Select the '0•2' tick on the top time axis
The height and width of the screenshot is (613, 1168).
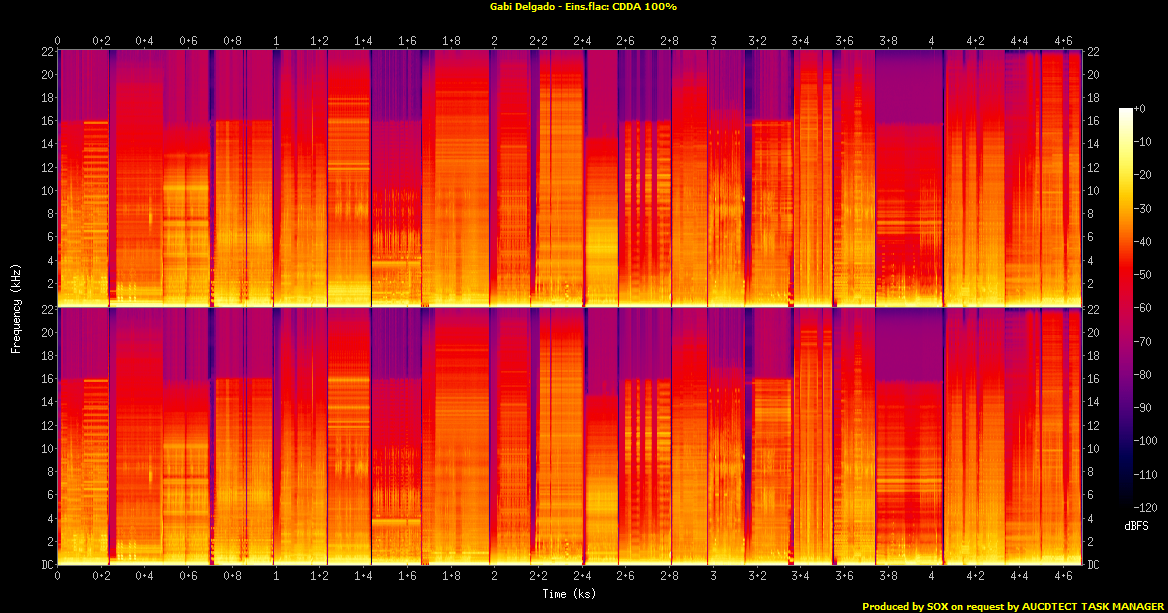101,40
